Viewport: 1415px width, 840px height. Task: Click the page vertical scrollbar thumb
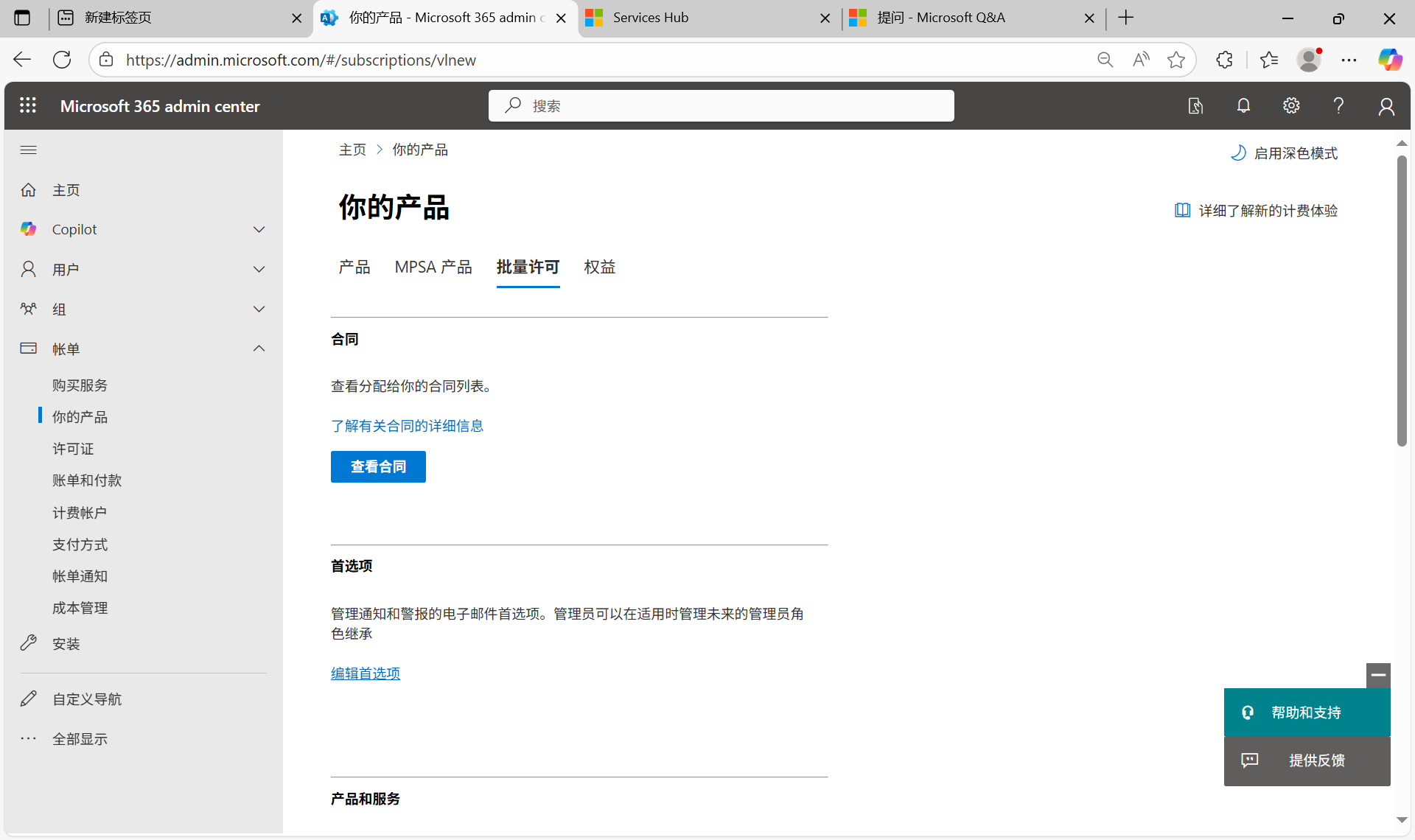pyautogui.click(x=1402, y=301)
